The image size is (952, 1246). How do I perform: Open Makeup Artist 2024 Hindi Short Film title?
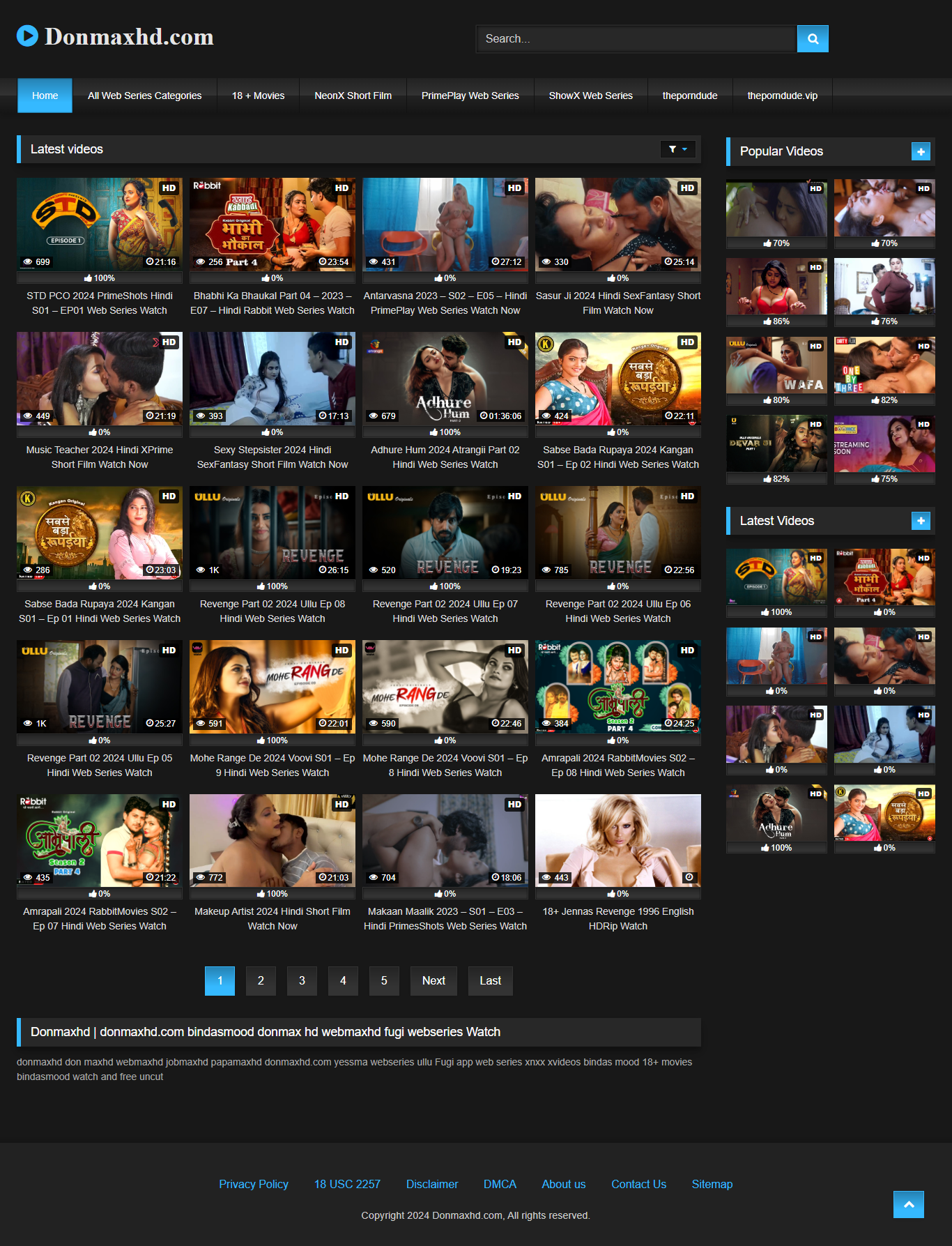pos(272,919)
